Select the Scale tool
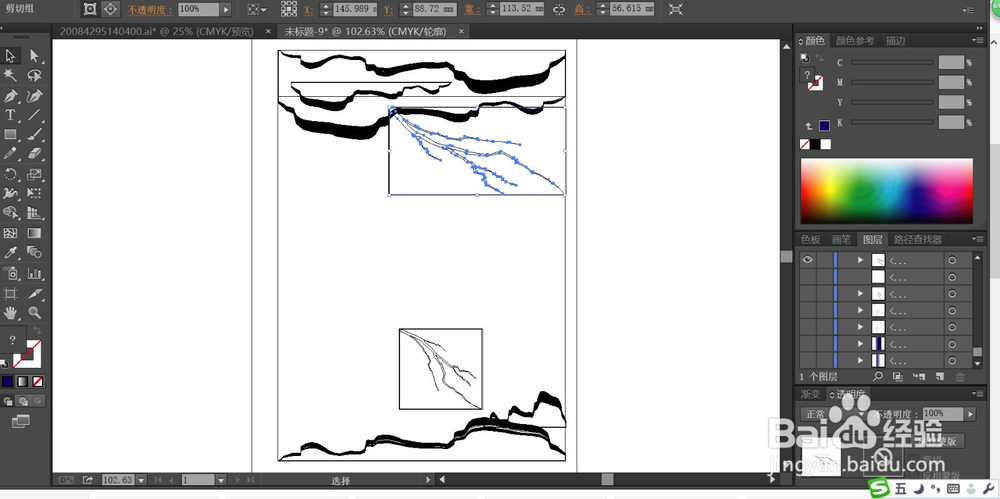 (34, 174)
